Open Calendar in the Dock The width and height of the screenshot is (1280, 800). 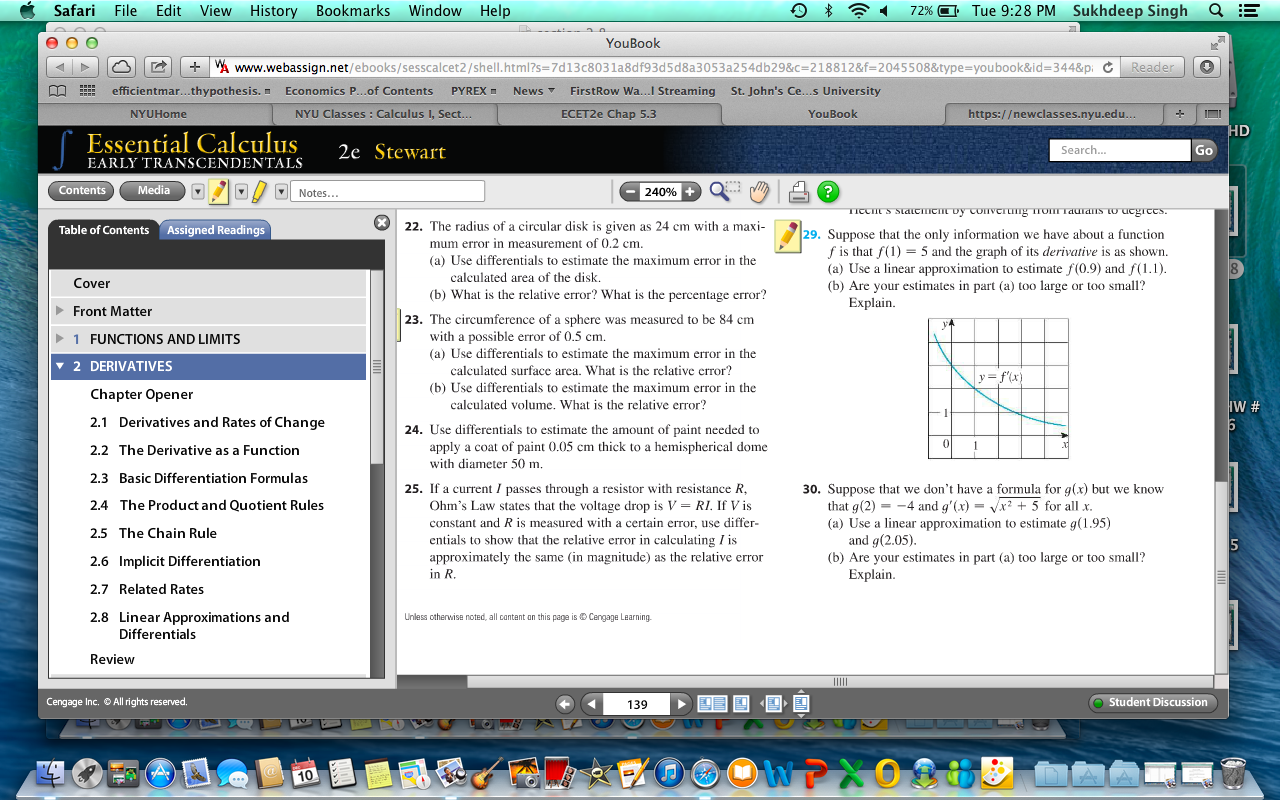point(305,773)
